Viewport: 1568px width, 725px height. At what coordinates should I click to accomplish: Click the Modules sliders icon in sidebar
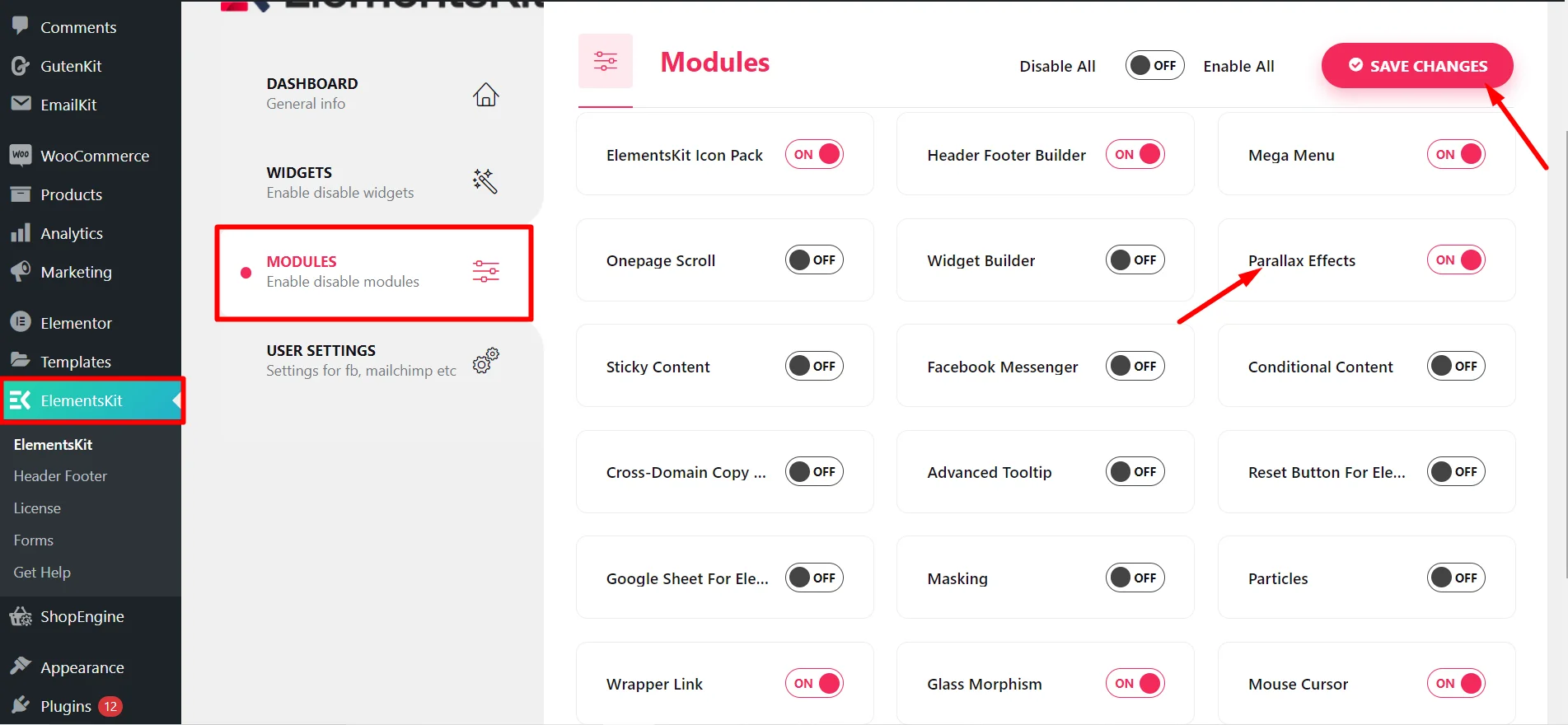485,271
